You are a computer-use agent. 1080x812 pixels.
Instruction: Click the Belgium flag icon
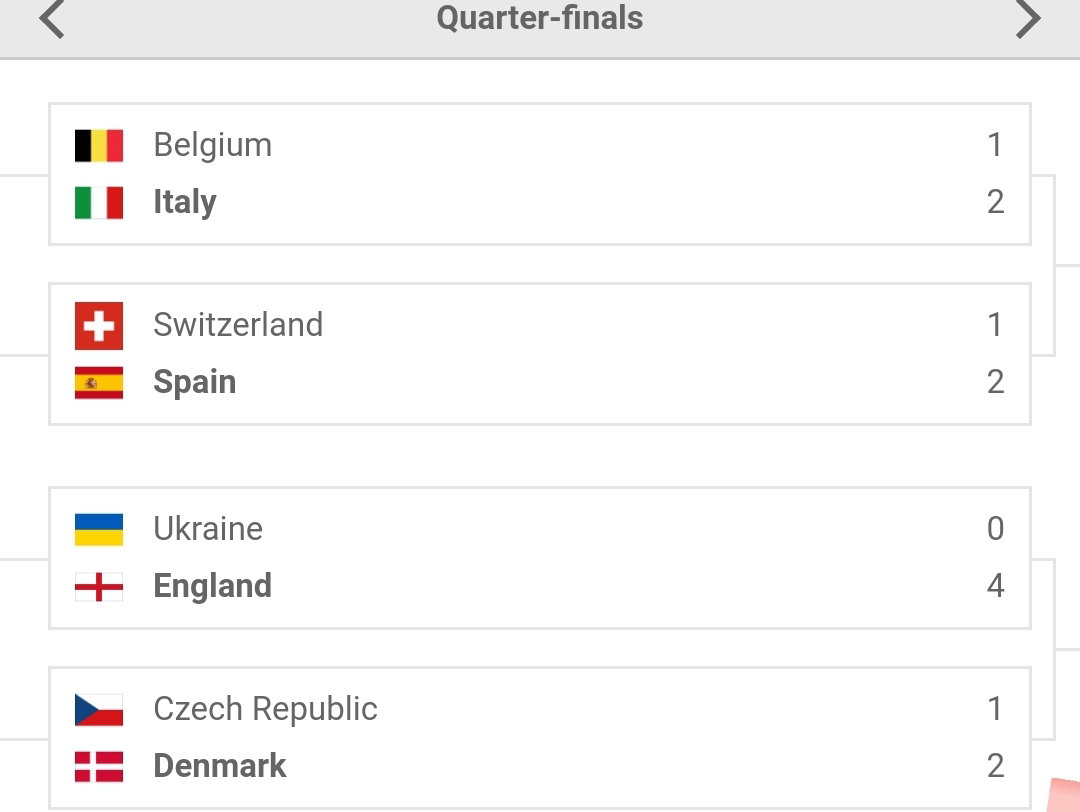[x=99, y=145]
